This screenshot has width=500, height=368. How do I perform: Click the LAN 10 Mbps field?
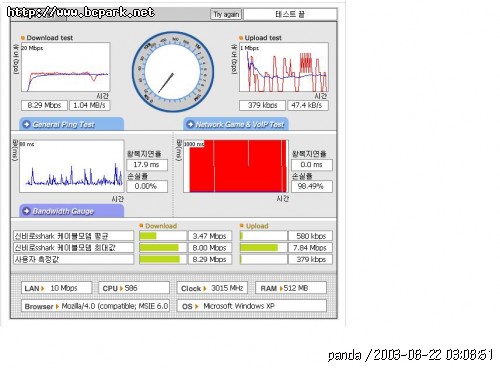[57, 288]
